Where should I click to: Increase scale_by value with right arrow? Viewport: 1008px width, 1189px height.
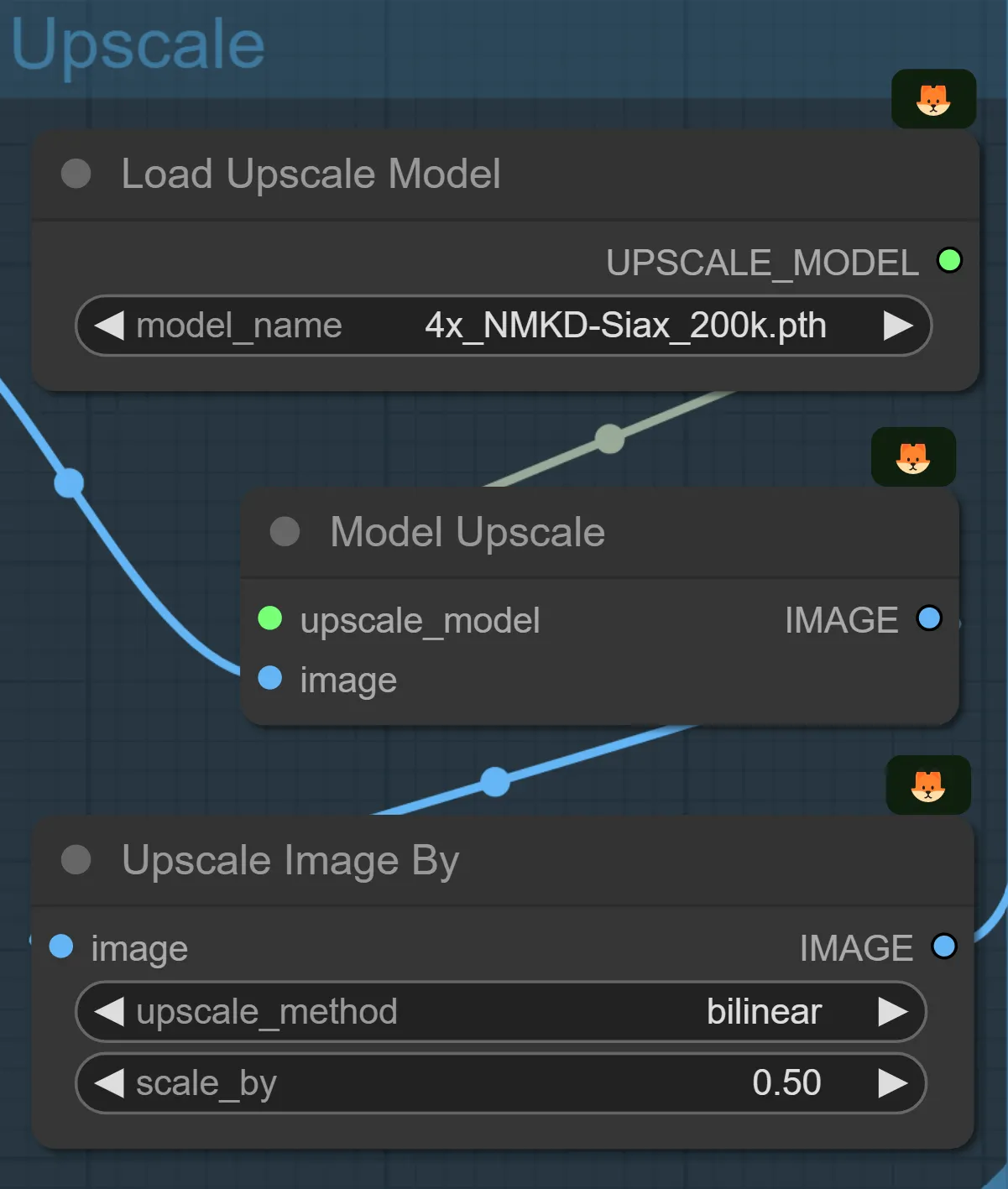tap(892, 1083)
